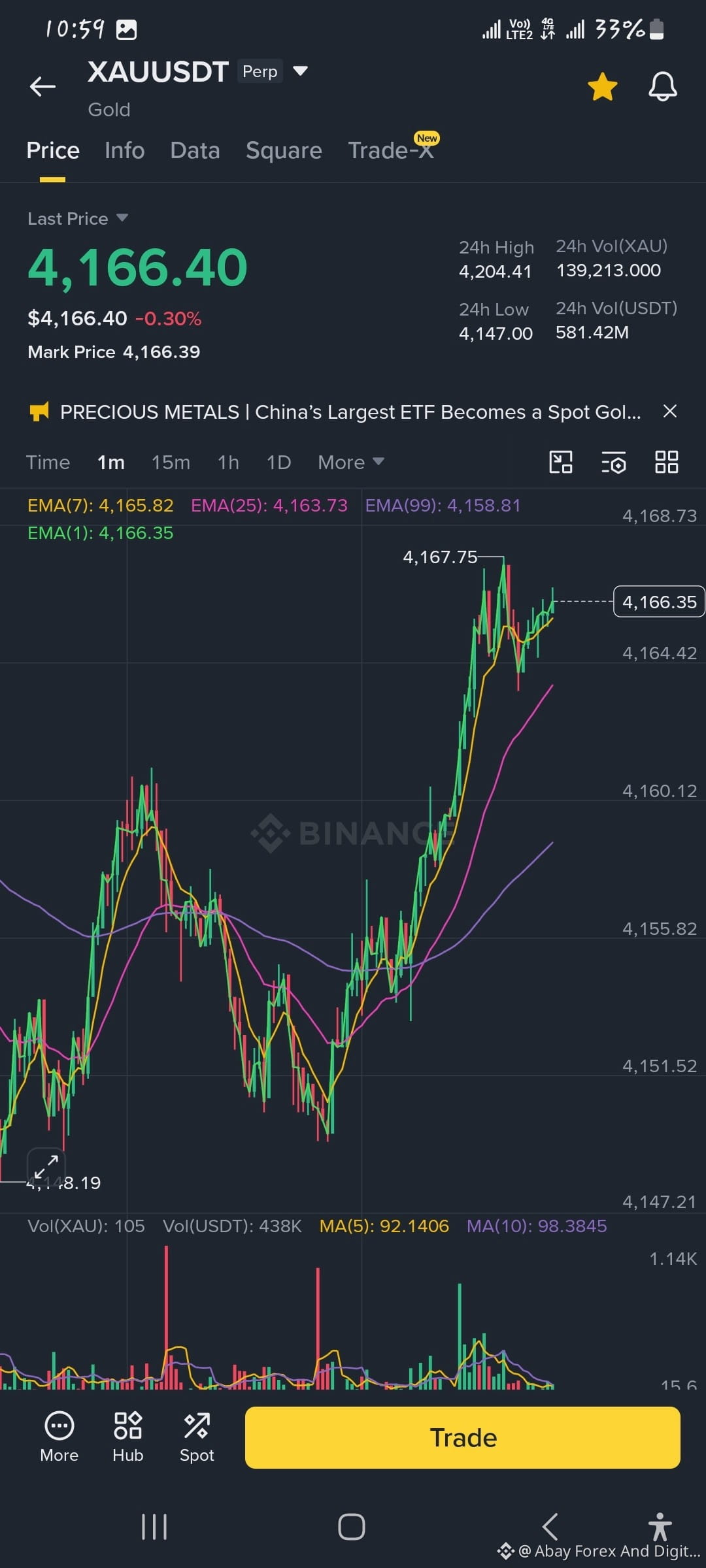
Task: Switch to Spot trading
Action: (197, 1437)
